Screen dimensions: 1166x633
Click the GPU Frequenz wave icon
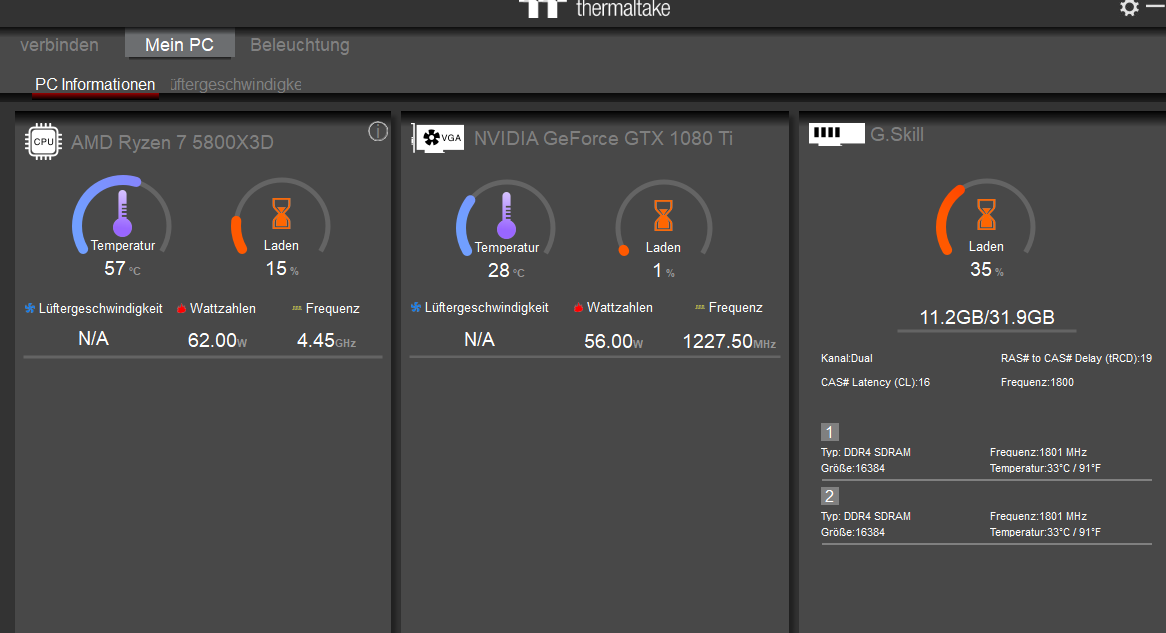(x=700, y=307)
